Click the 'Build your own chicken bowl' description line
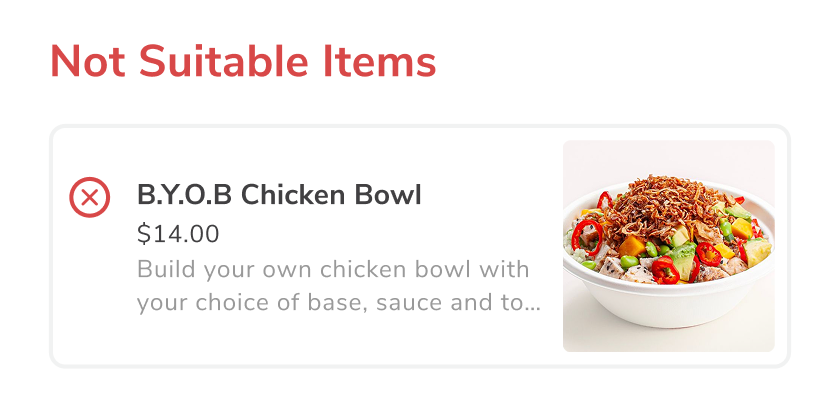Image resolution: width=840 pixels, height=402 pixels. (x=333, y=269)
